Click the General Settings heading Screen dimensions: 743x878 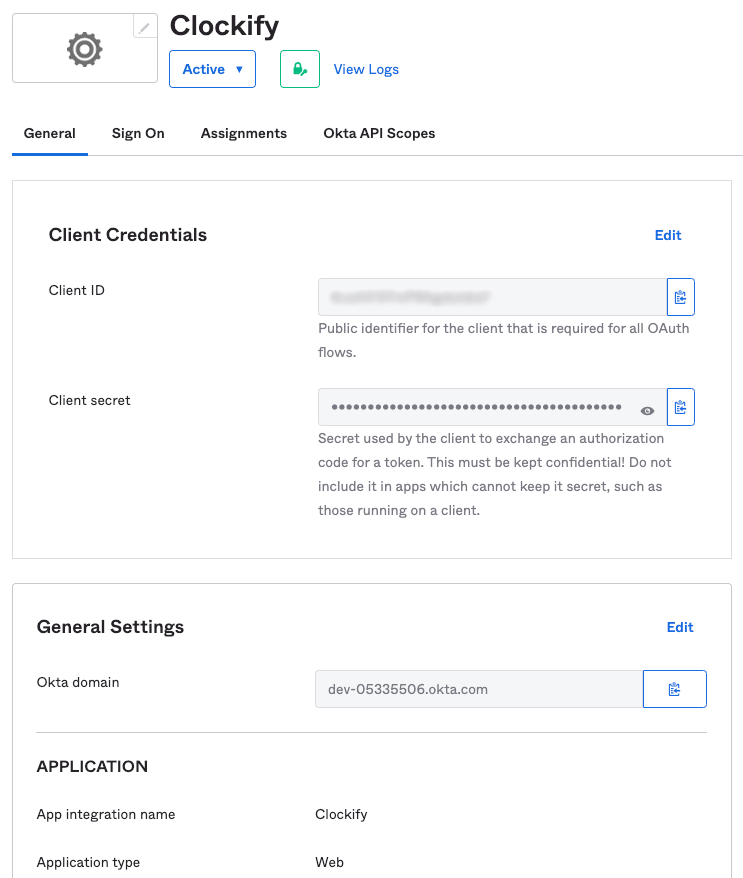[110, 627]
